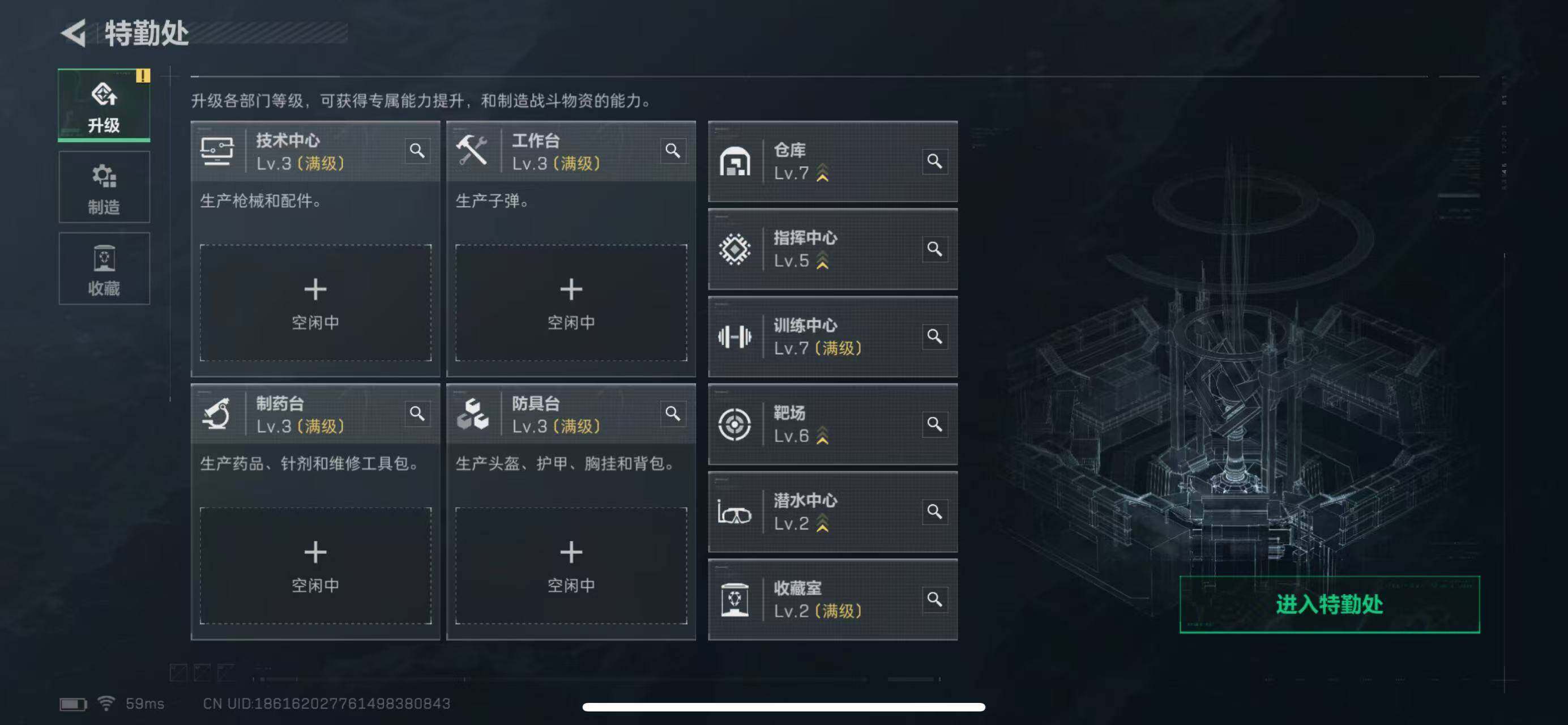Add production in 工作台 idle slot

[571, 302]
